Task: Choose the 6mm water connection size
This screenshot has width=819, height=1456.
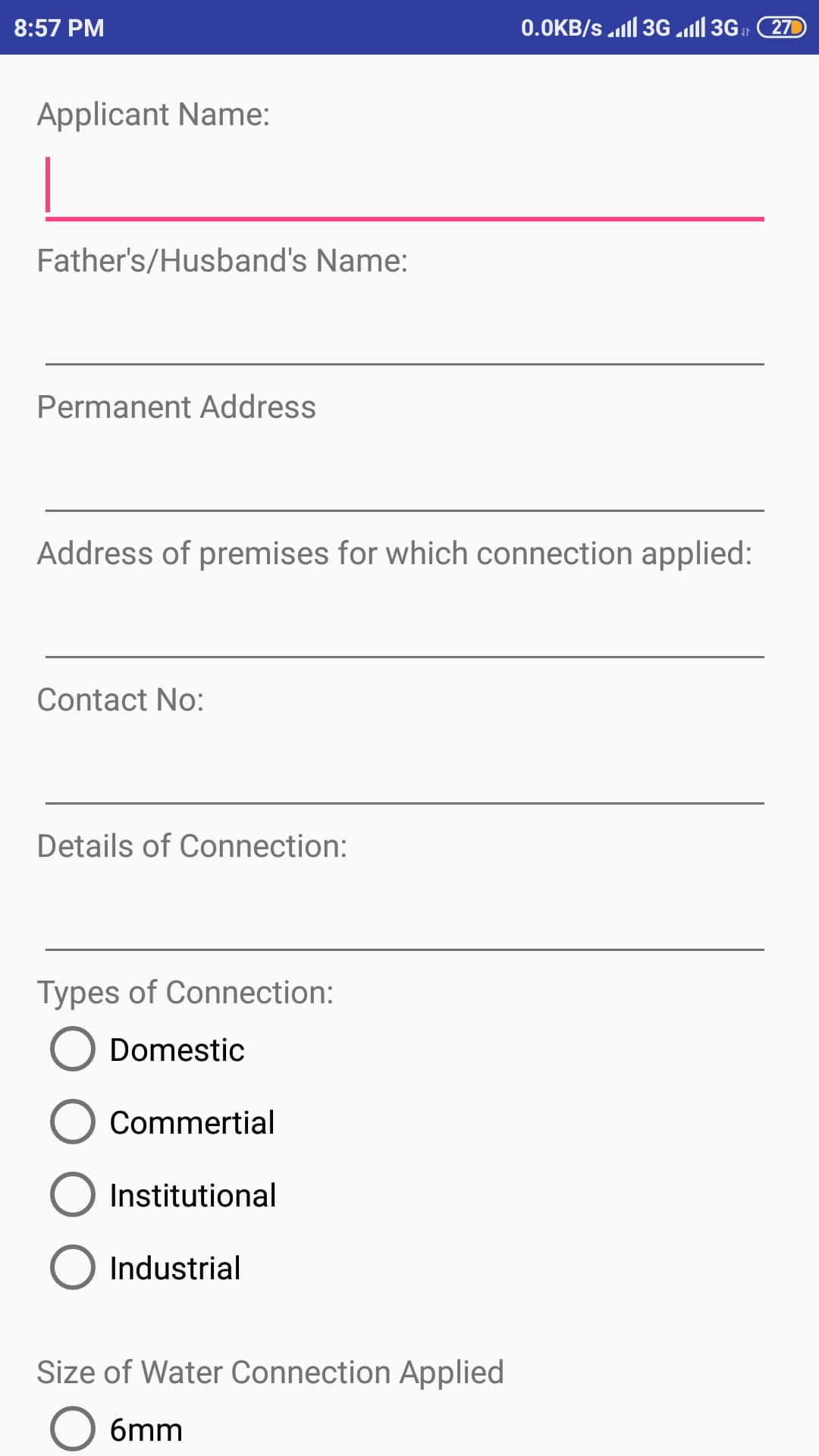Action: click(73, 1429)
